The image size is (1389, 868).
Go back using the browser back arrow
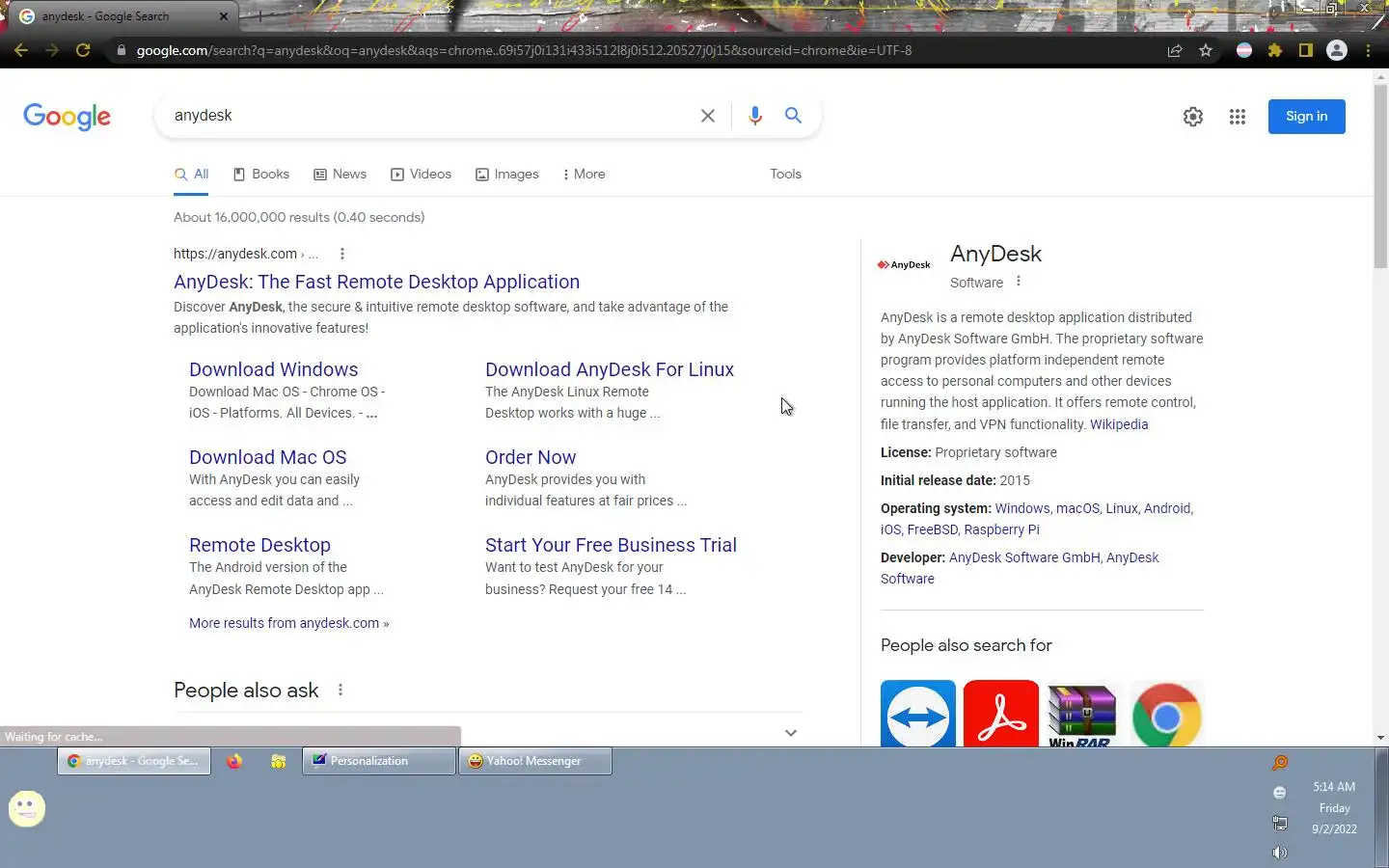21,50
